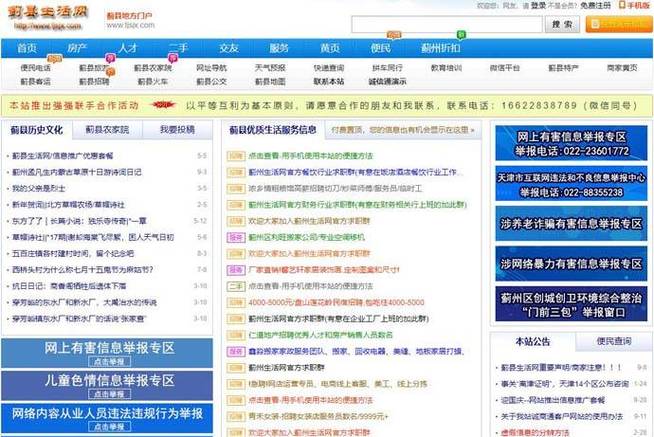Open listing 仁通地产招聘优秀人才
Image resolution: width=654 pixels, height=437 pixels.
pos(320,335)
